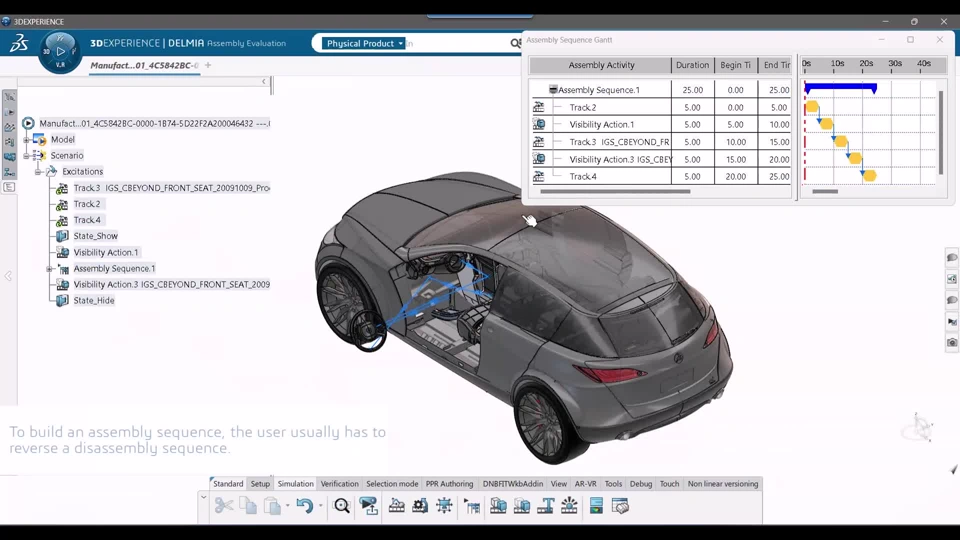Click the Assembly Activity column header

pyautogui.click(x=601, y=65)
